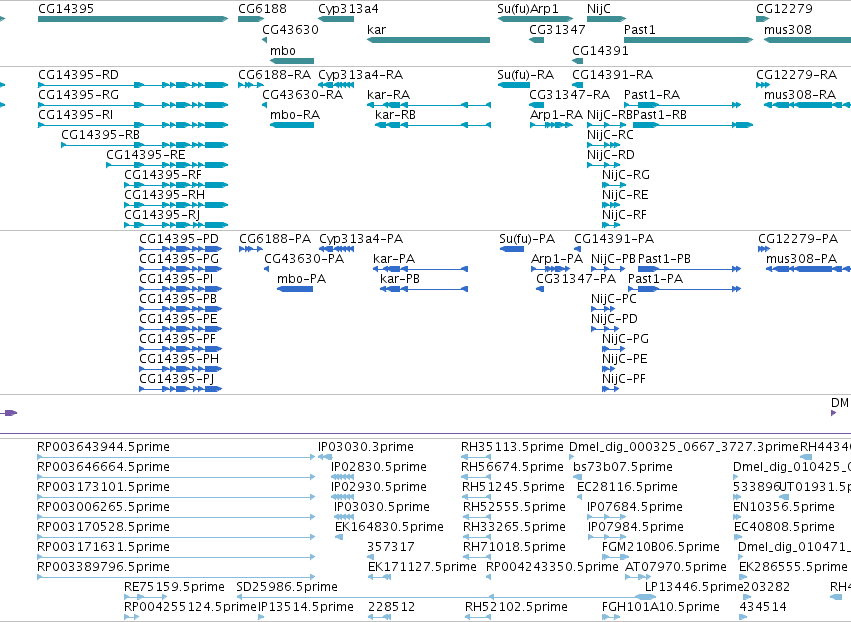Screen dimensions: 851x622
Task: Click feature 434514
Action: pos(763,607)
